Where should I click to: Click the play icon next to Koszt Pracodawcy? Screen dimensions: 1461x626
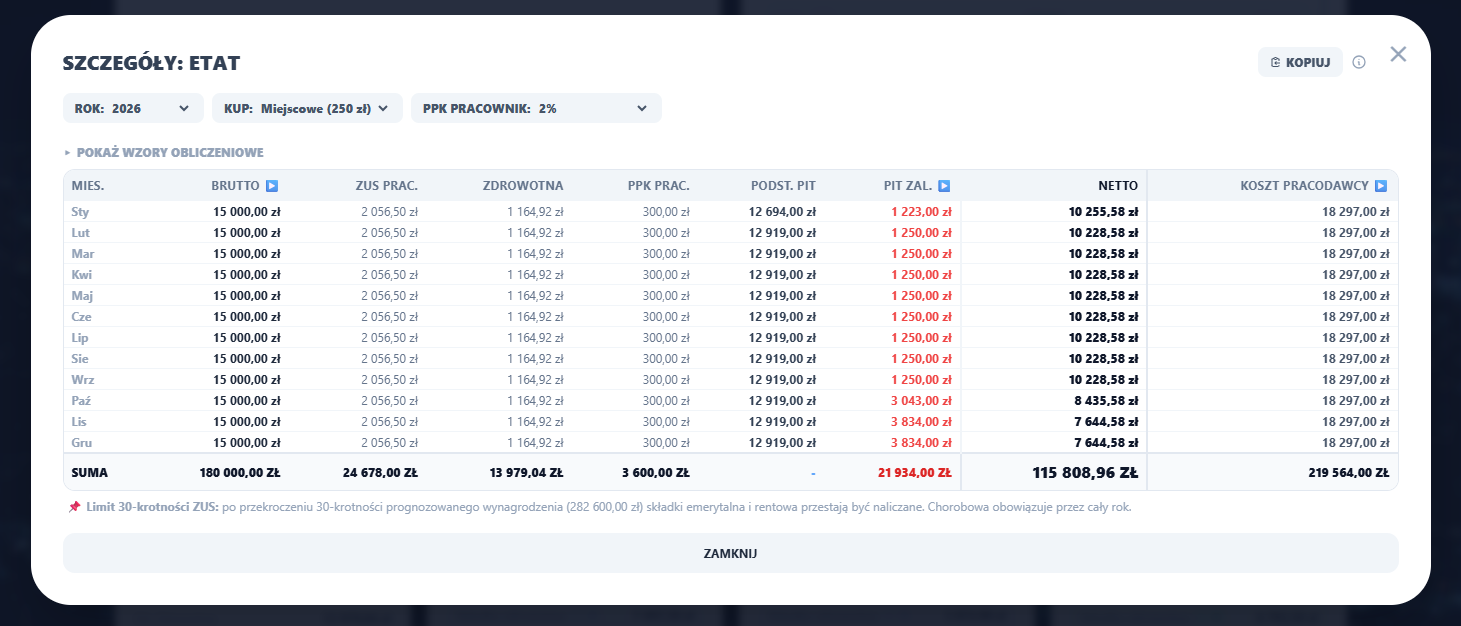[x=1381, y=185]
